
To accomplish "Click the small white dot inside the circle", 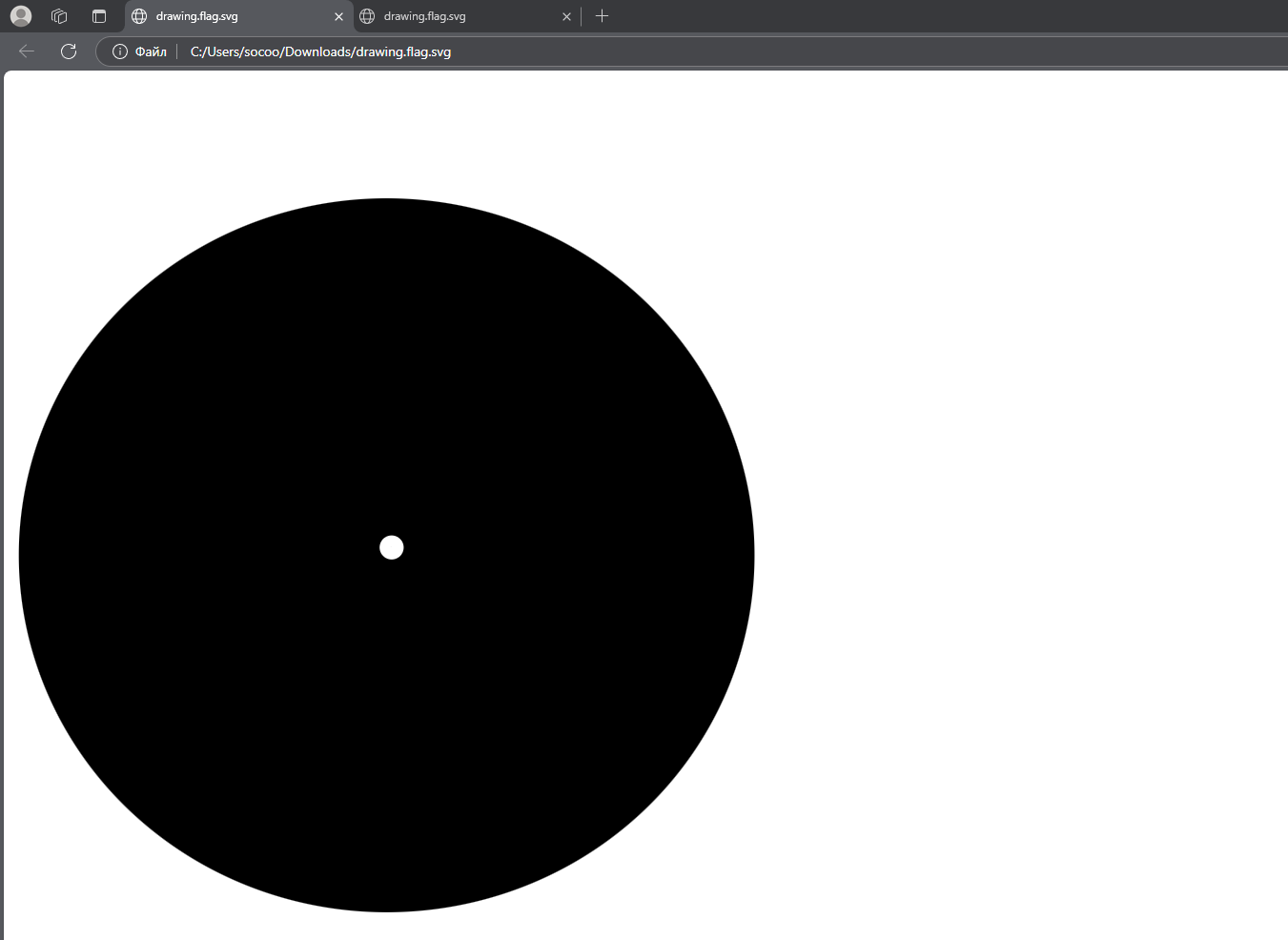I will click(x=392, y=547).
